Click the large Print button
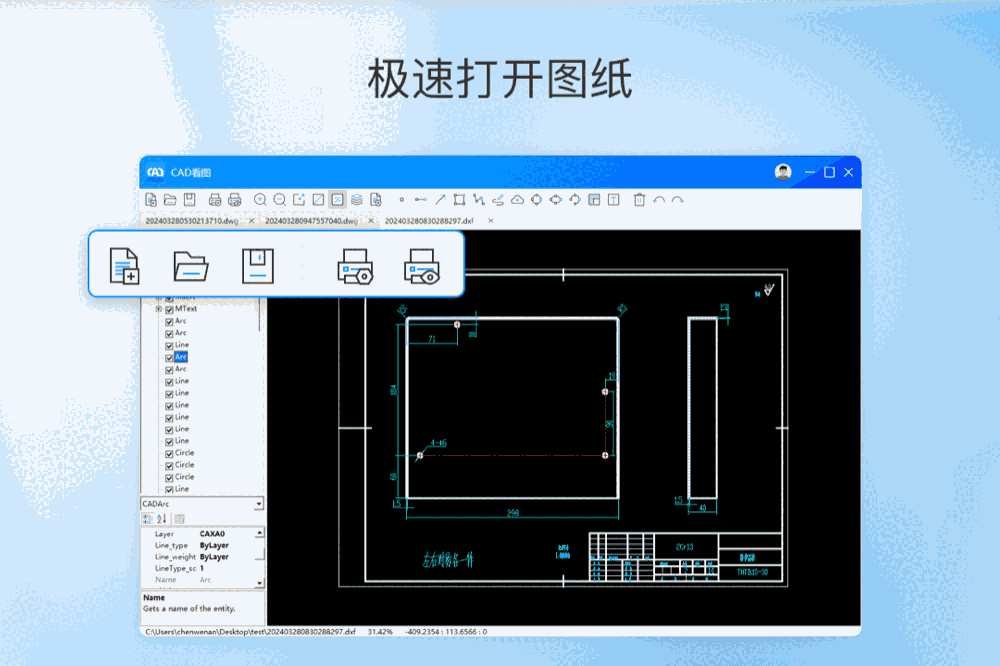The height and width of the screenshot is (666, 1000). [357, 267]
